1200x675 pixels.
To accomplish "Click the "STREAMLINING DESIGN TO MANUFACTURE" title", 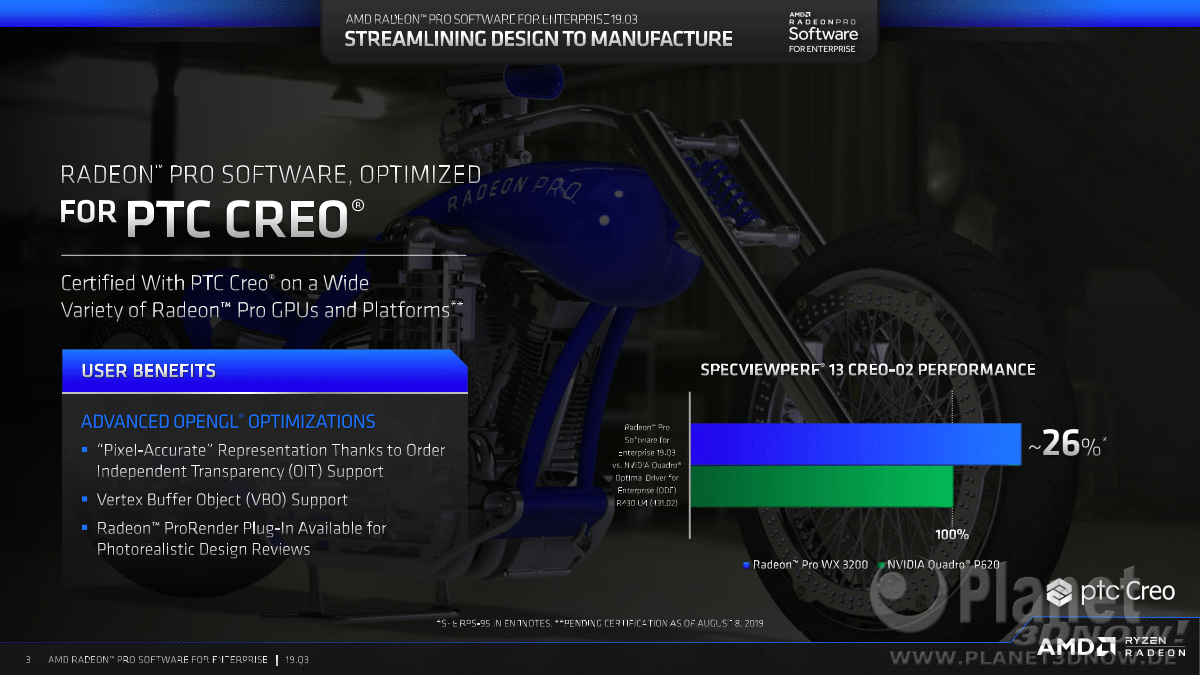I will pos(538,39).
